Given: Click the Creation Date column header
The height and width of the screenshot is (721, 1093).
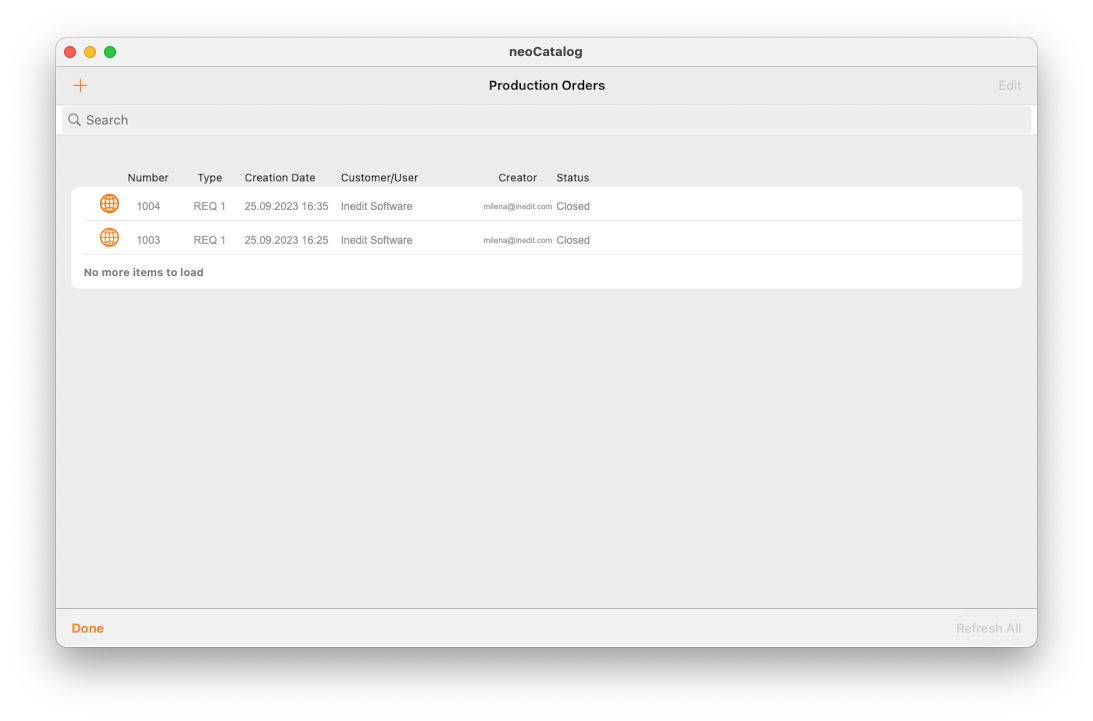Looking at the screenshot, I should [x=280, y=178].
